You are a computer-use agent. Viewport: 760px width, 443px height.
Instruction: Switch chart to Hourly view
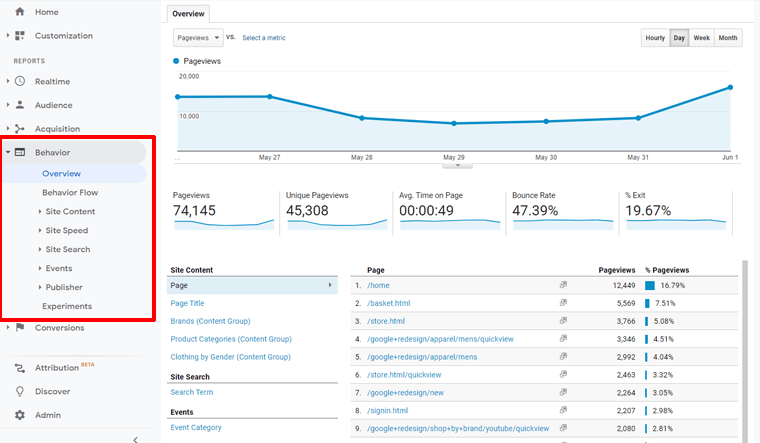point(655,38)
